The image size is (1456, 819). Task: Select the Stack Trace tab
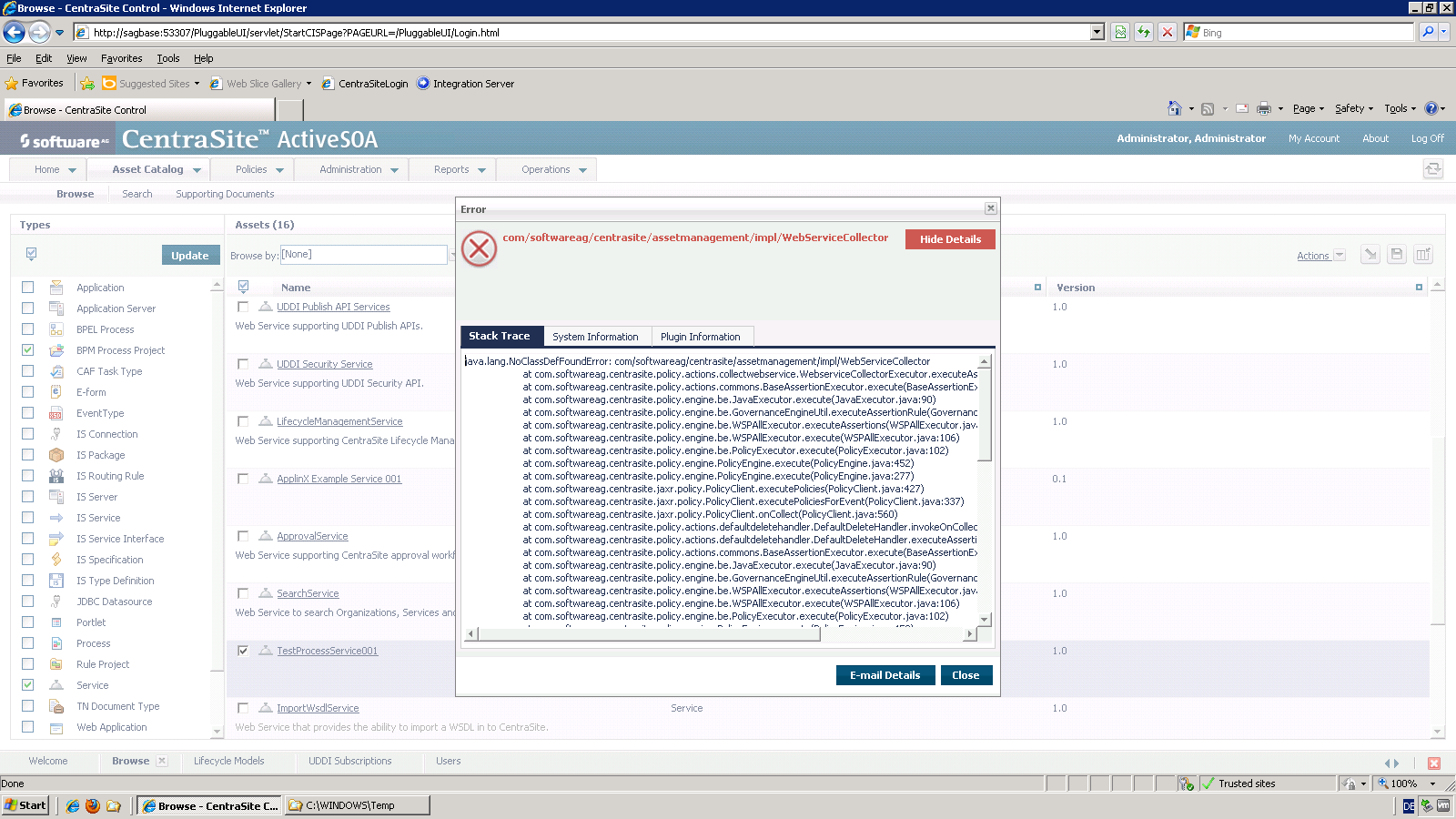tap(500, 336)
